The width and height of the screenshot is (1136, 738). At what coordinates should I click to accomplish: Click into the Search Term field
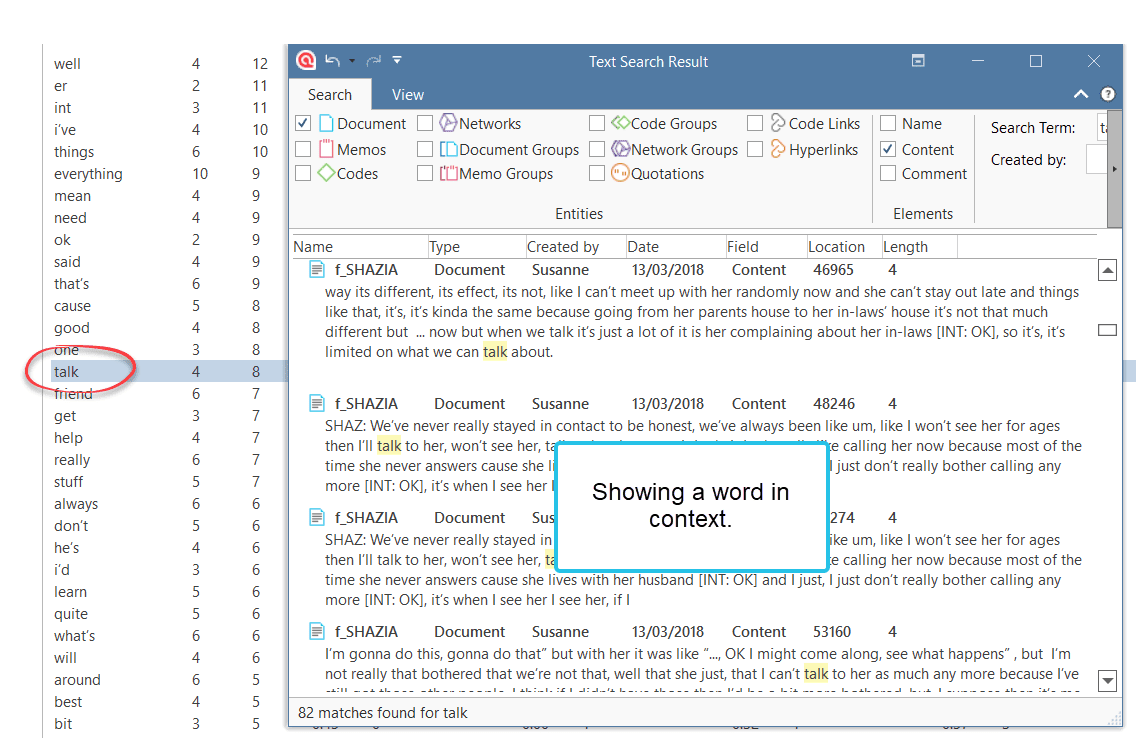(1102, 128)
